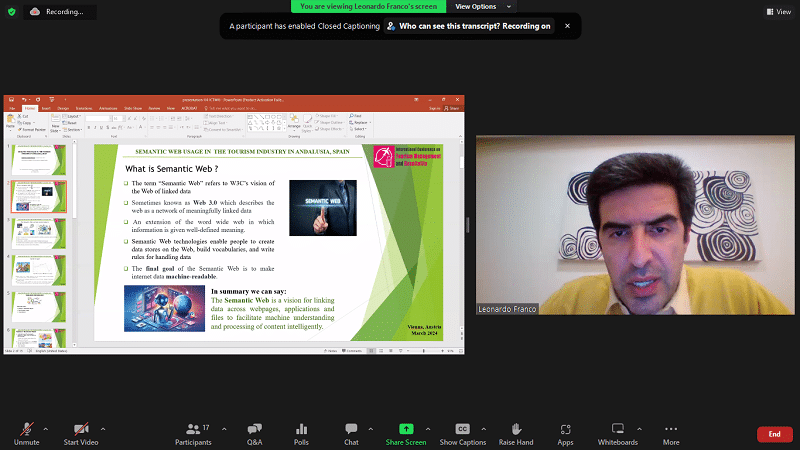
Task: Click the encryption shield icon
Action: [11, 12]
